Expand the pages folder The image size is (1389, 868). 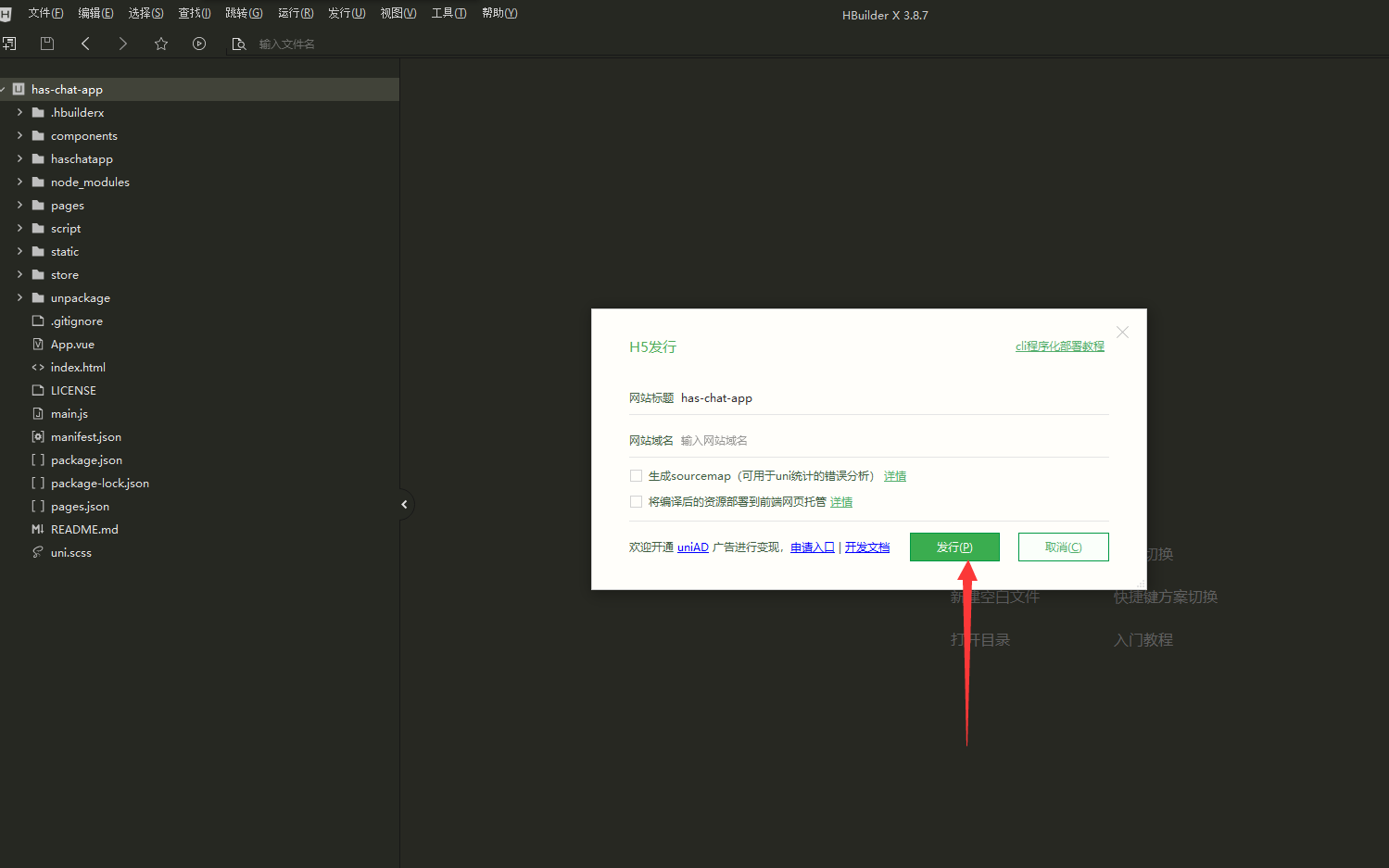(19, 206)
